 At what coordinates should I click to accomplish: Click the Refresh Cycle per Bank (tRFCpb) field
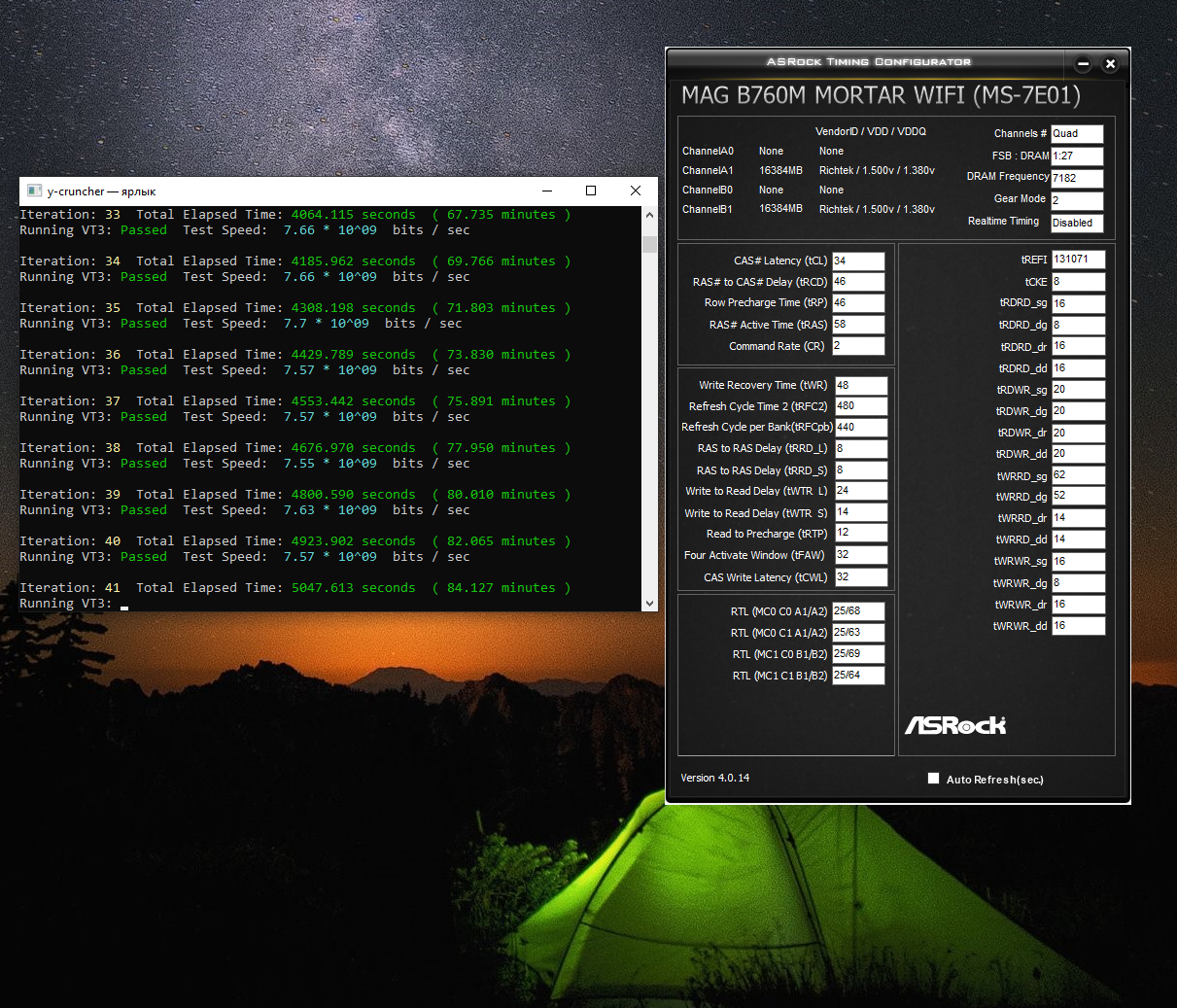pos(861,428)
